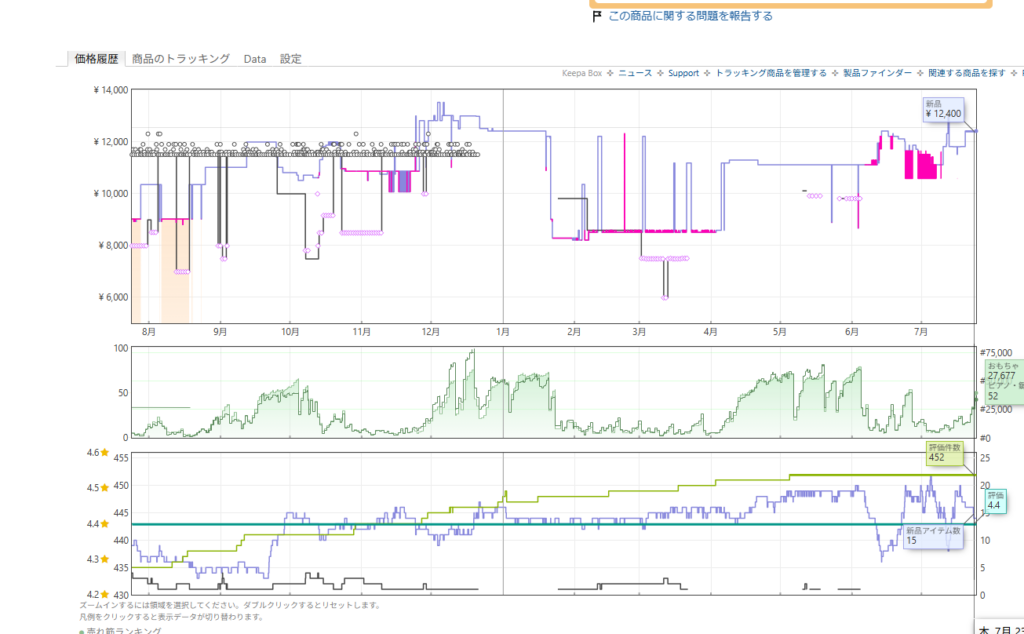Open the 製品ファインダー link
The width and height of the screenshot is (1024, 634).
click(x=877, y=73)
